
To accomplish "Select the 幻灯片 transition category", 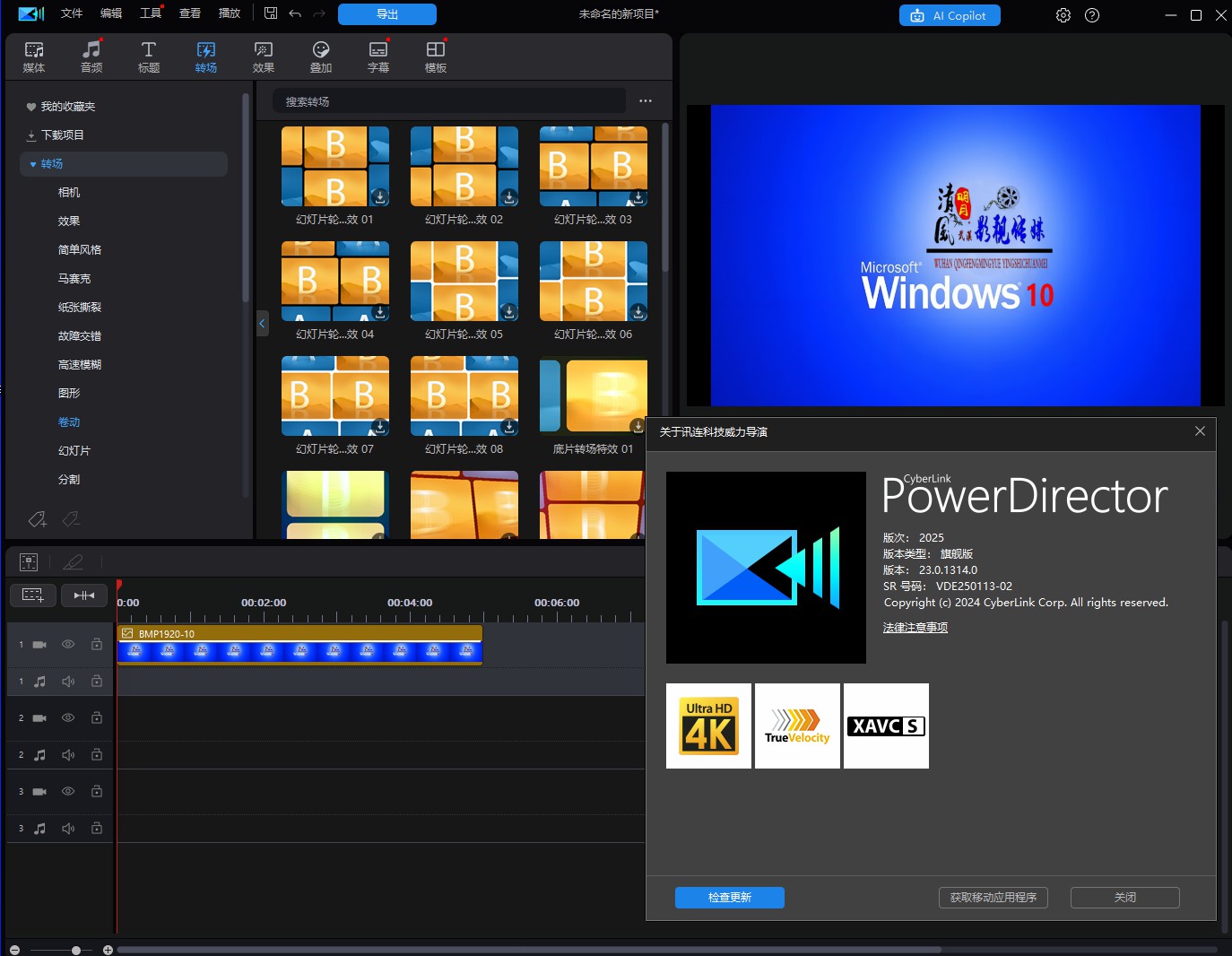I will (74, 451).
